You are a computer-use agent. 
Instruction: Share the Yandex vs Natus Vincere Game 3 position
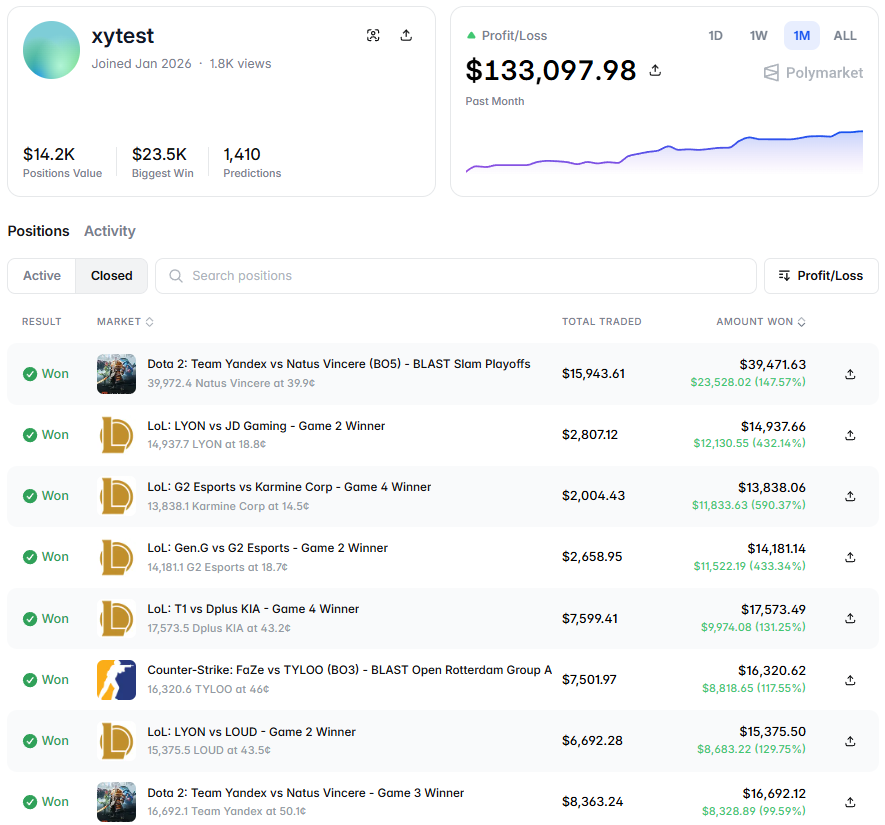click(x=850, y=802)
